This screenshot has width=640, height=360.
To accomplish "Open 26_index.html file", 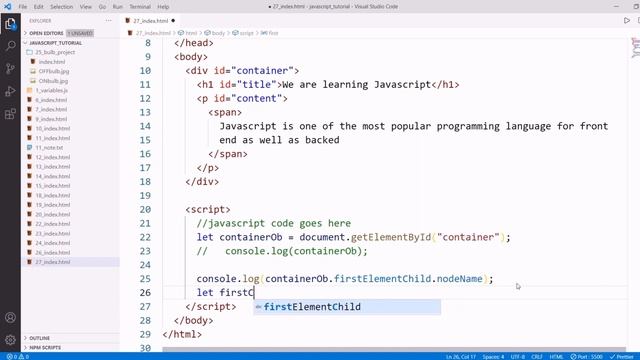I will 53,252.
